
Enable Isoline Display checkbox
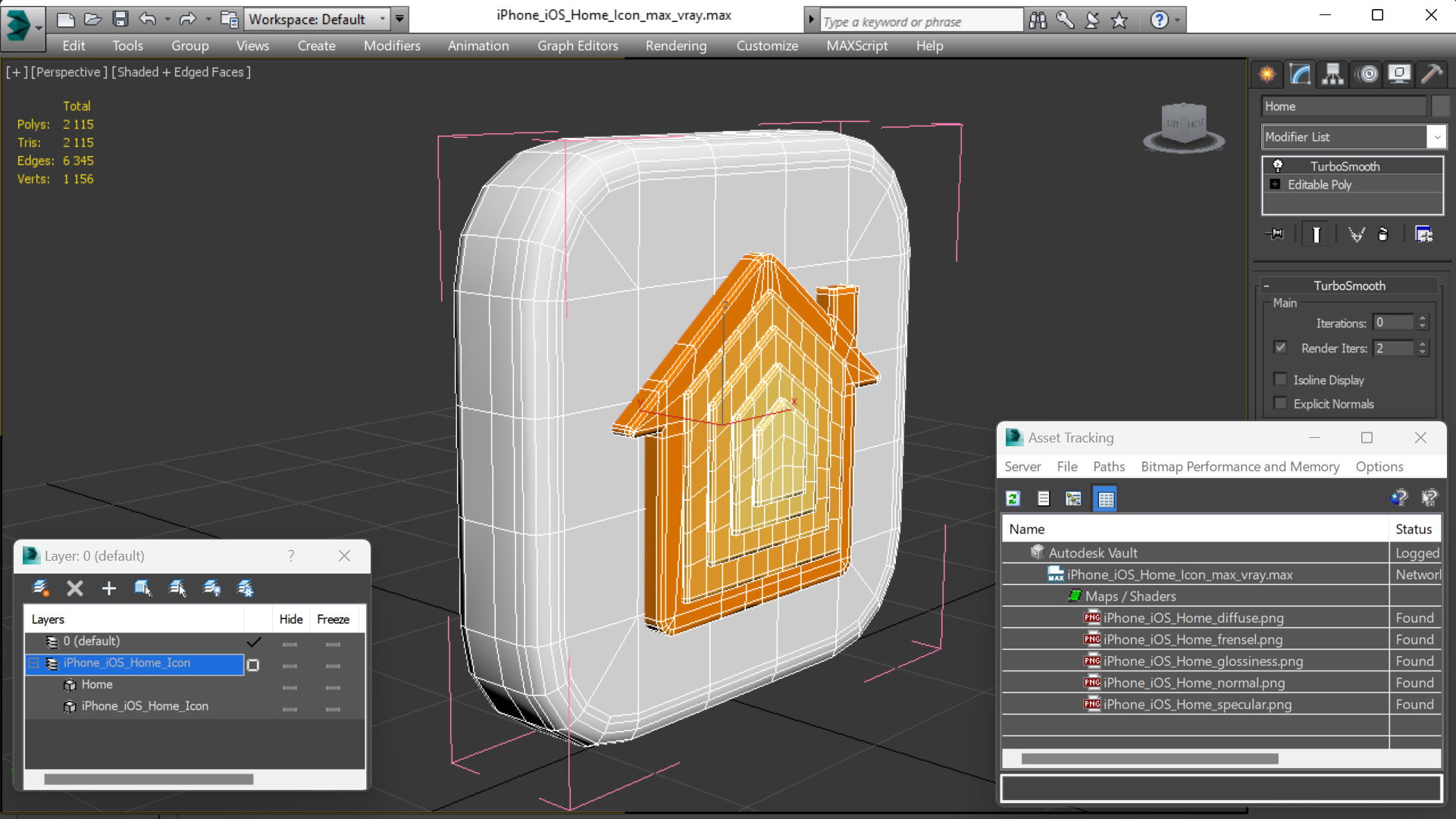1280,380
